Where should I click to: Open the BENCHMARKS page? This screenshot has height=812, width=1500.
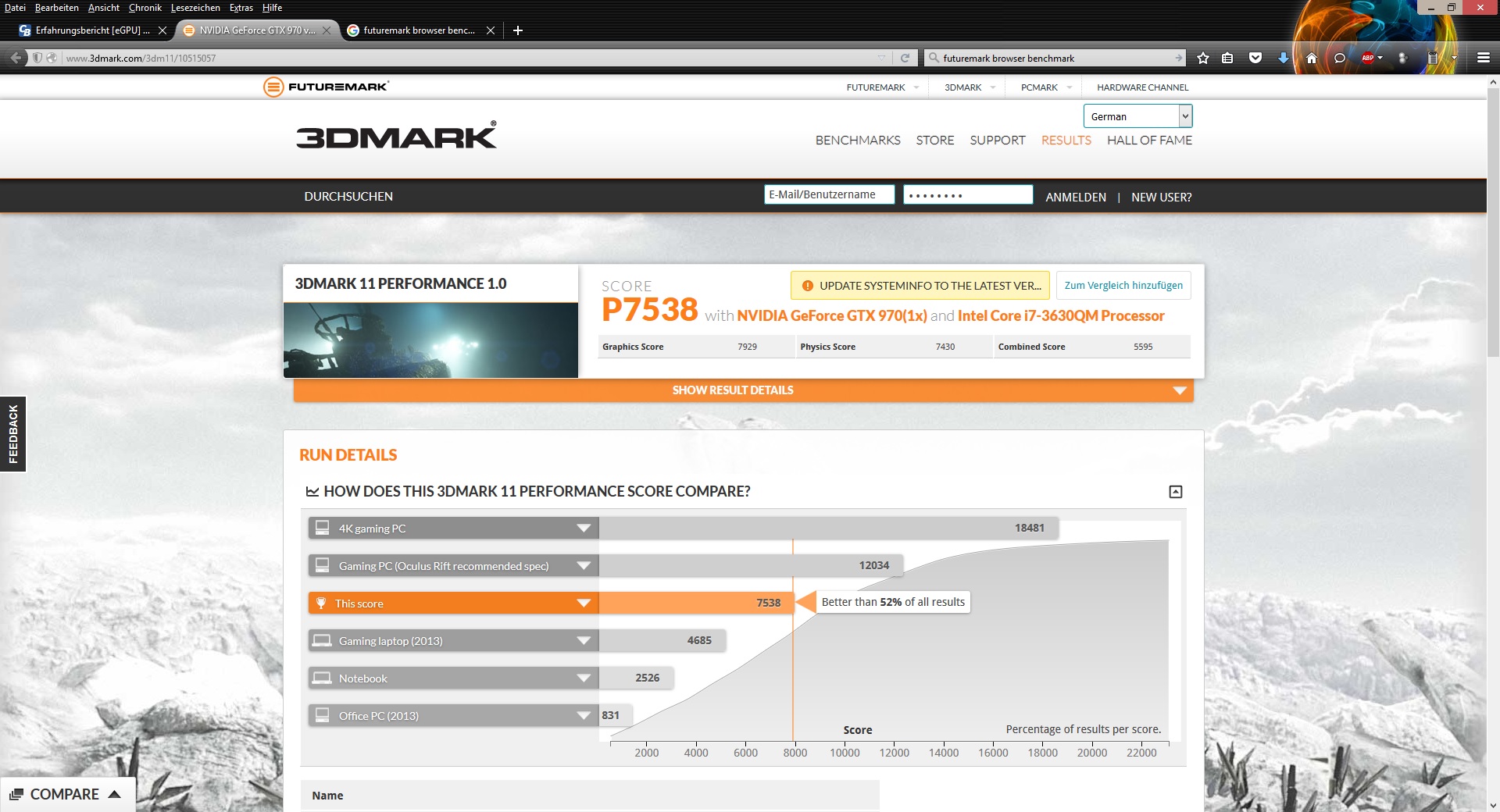(x=858, y=141)
